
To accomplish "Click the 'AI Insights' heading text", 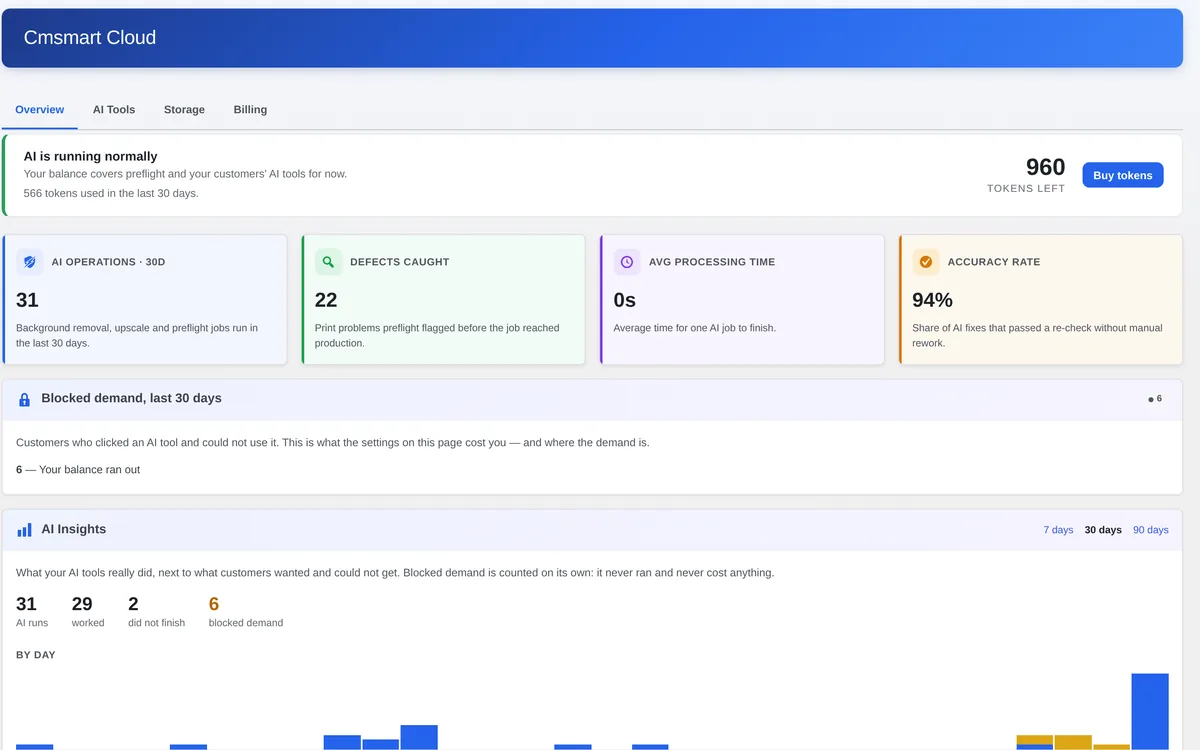I will click(x=74, y=529).
